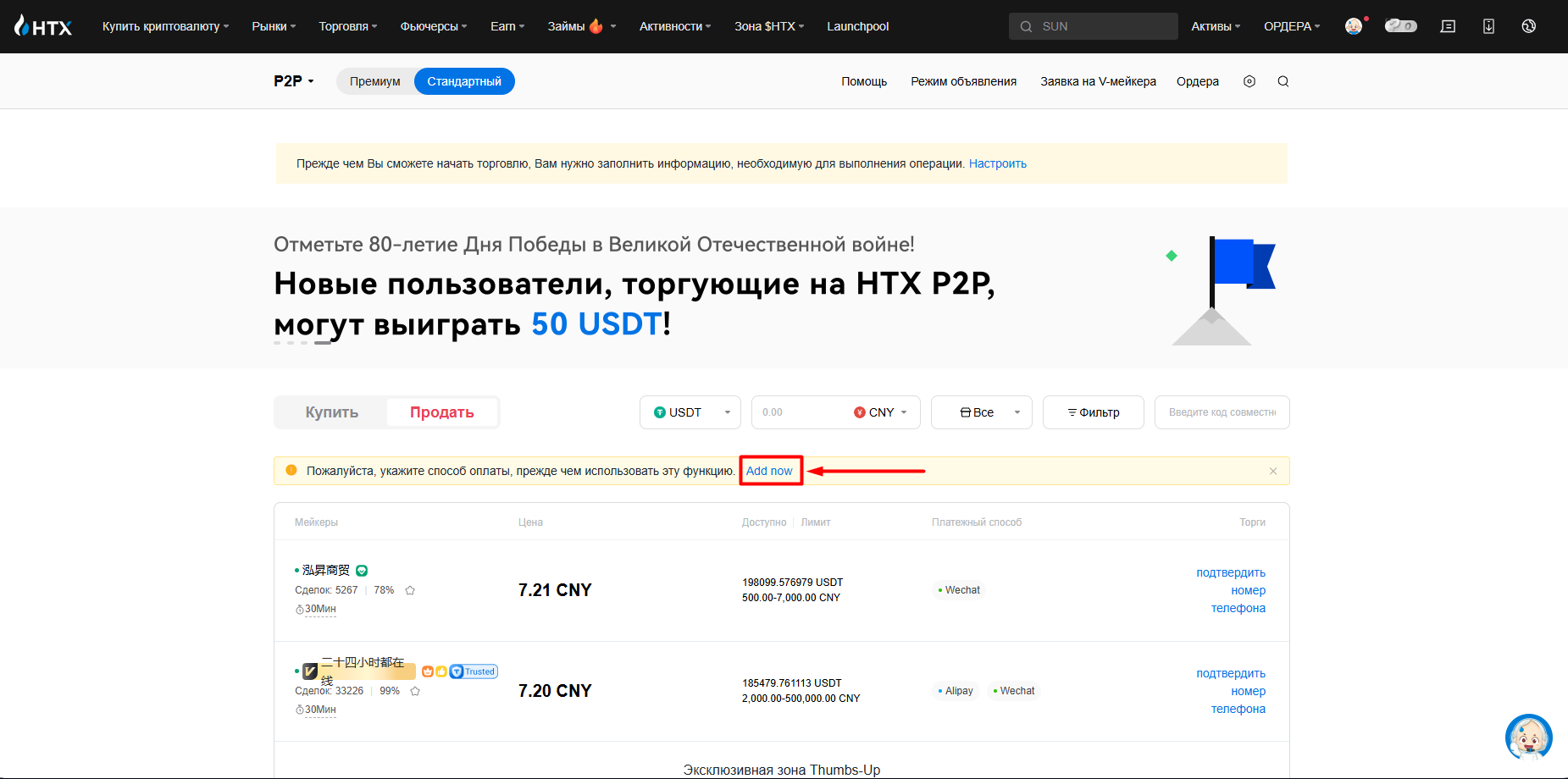The image size is (1568, 779).
Task: Open Помощь in P2P bar
Action: pyautogui.click(x=864, y=81)
